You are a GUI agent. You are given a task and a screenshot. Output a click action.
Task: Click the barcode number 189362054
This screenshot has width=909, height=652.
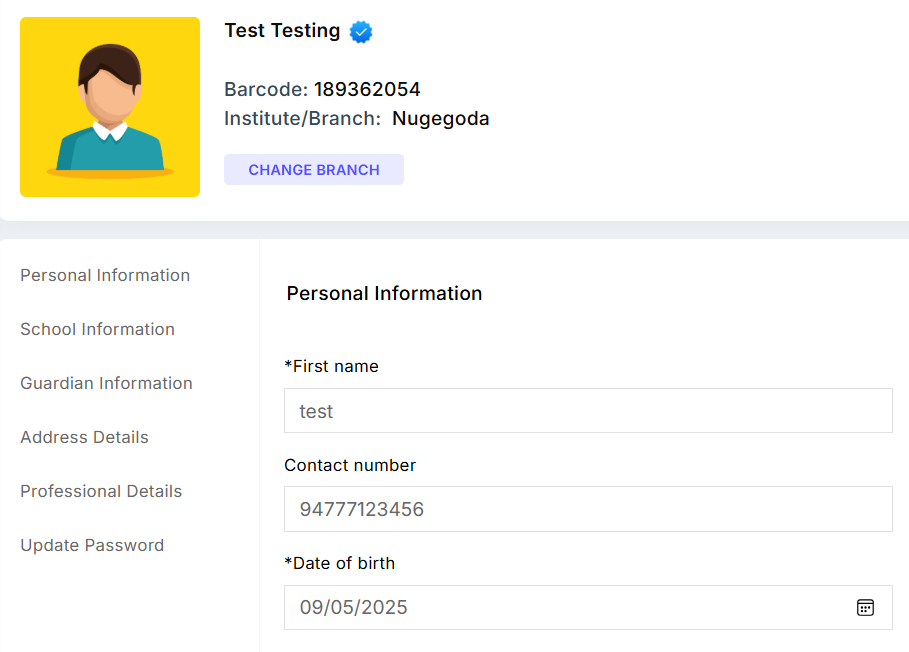click(x=367, y=89)
